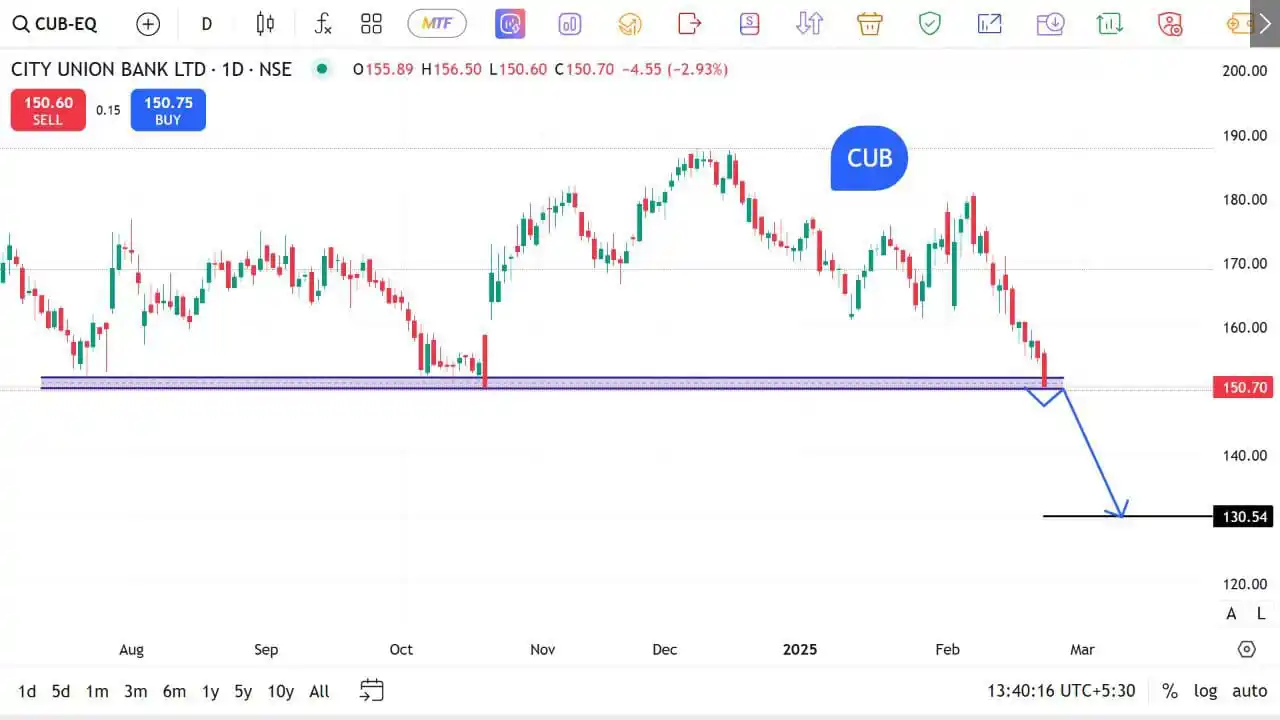The width and height of the screenshot is (1280, 720).
Task: Open the indicators fx tool
Action: 322,23
